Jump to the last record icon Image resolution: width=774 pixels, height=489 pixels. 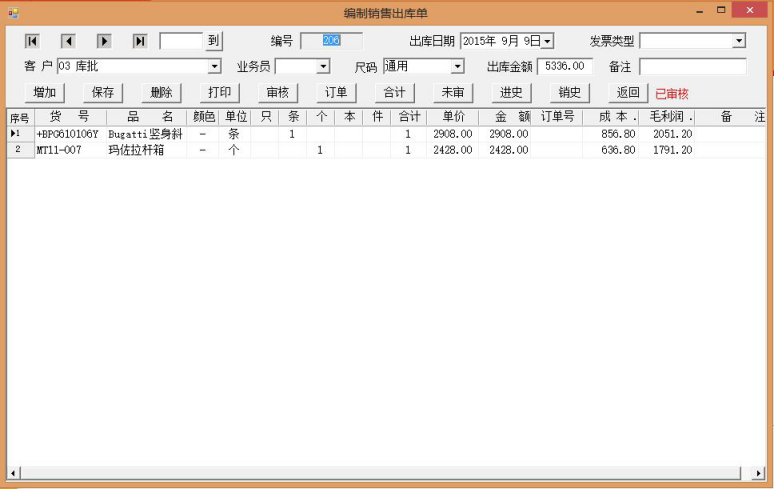pos(140,41)
